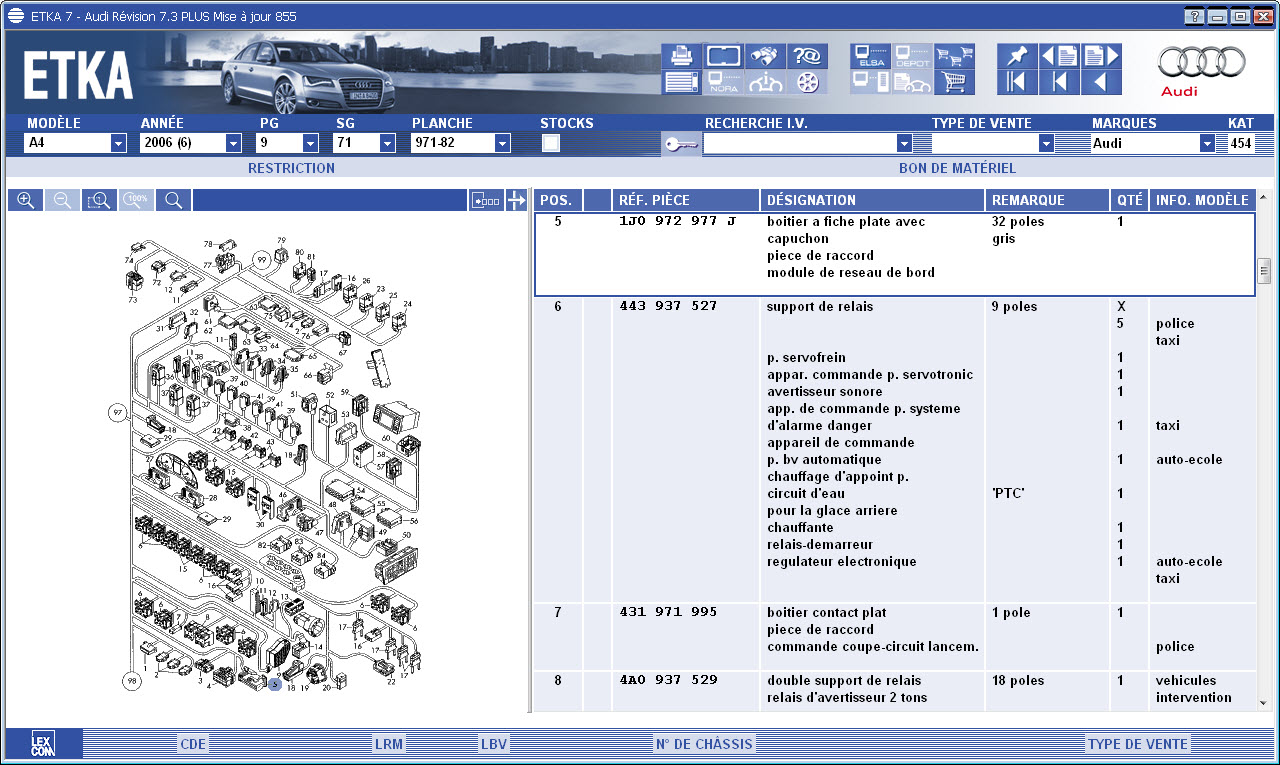Viewport: 1280px width, 765px height.
Task: Click the N° DE CHÂSSIS button
Action: [703, 744]
